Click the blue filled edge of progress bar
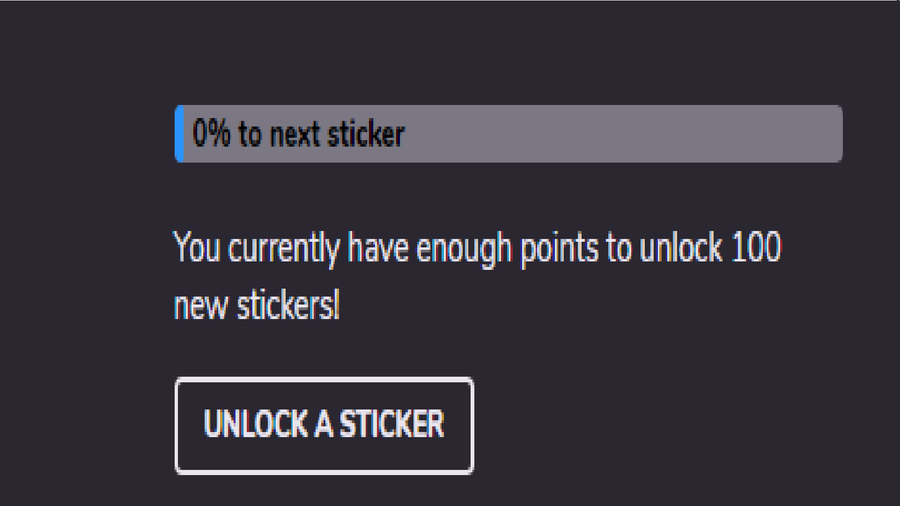 point(179,134)
